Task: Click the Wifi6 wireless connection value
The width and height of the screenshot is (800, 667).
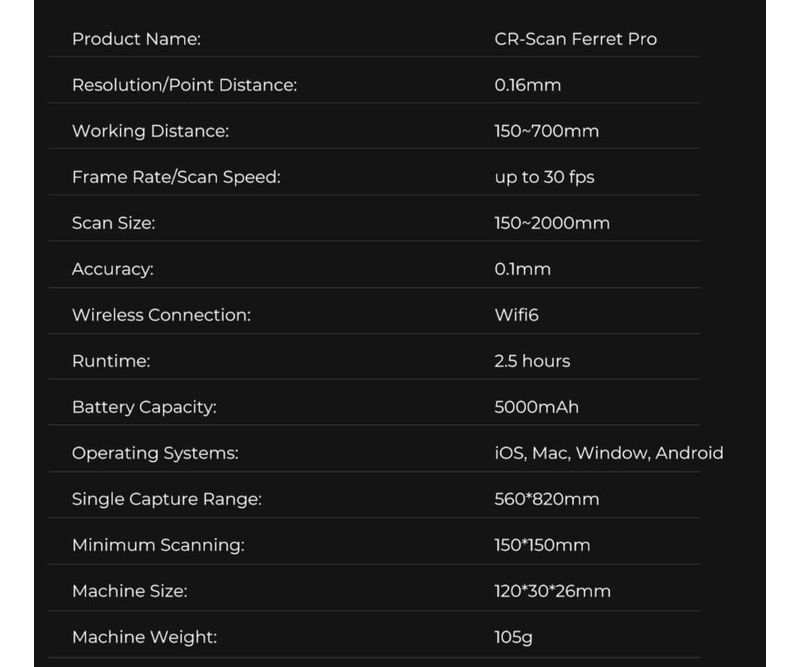Action: [x=517, y=315]
